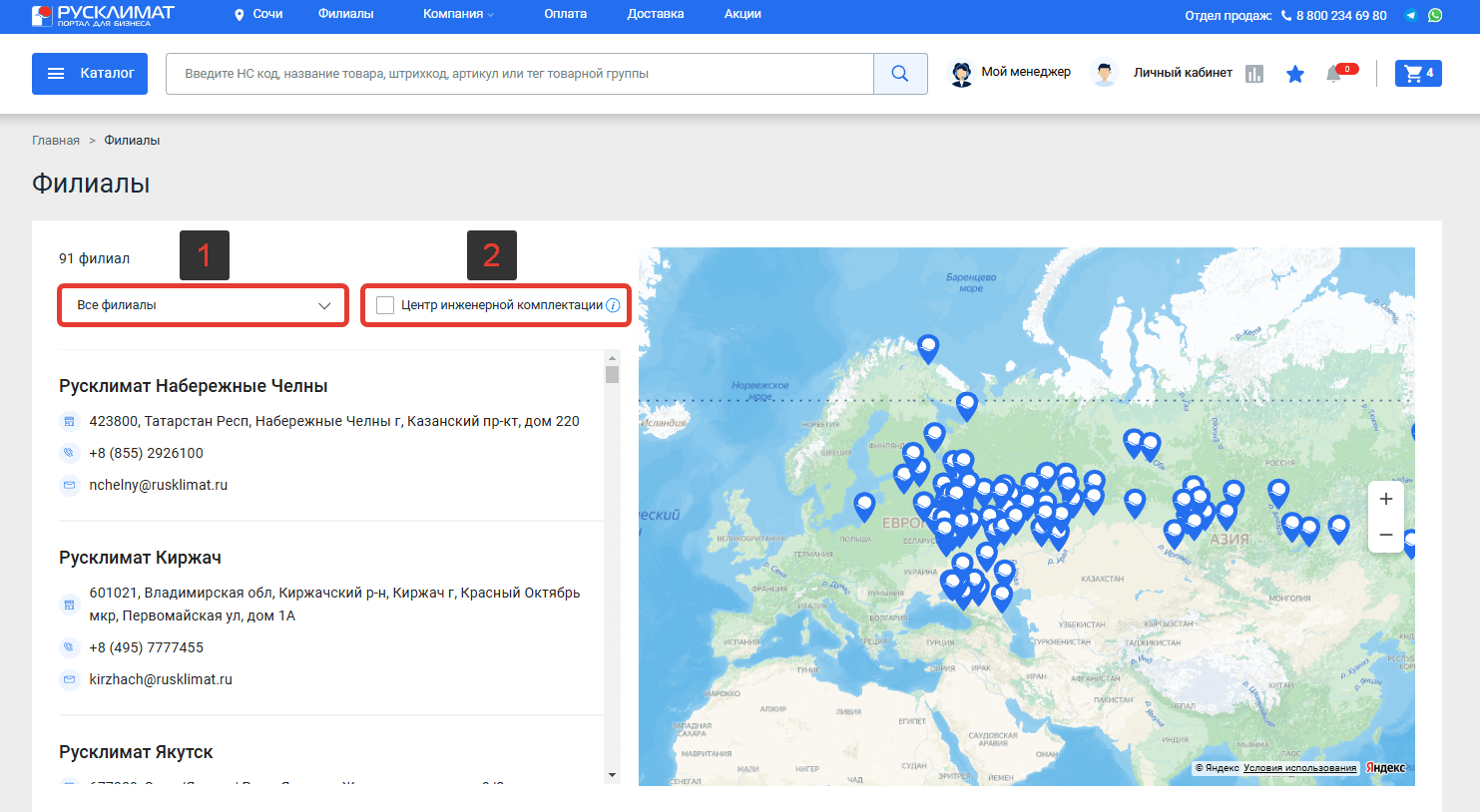Click the personal account avatar icon
Screen dimensions: 1480x812
[x=1104, y=74]
